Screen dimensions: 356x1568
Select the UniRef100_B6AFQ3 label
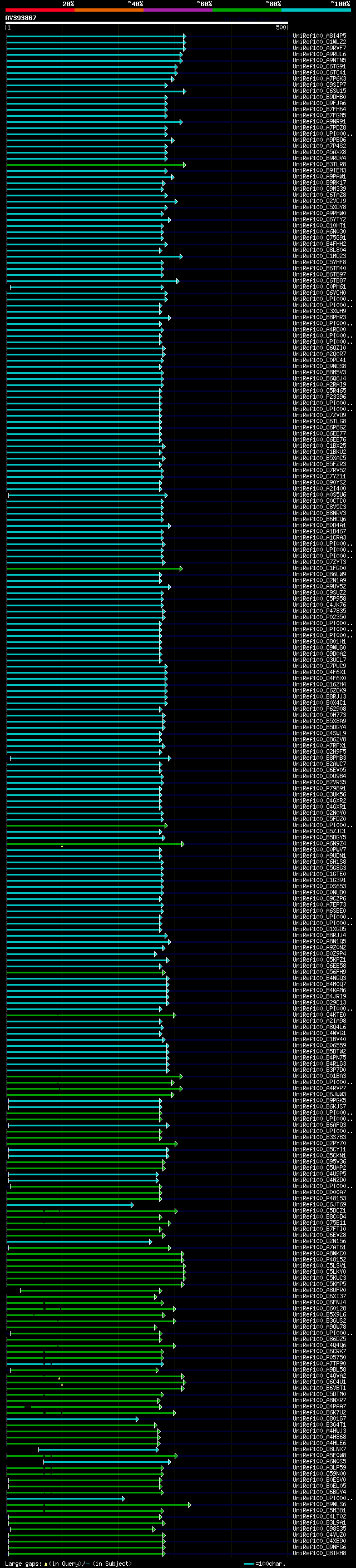319,1125
